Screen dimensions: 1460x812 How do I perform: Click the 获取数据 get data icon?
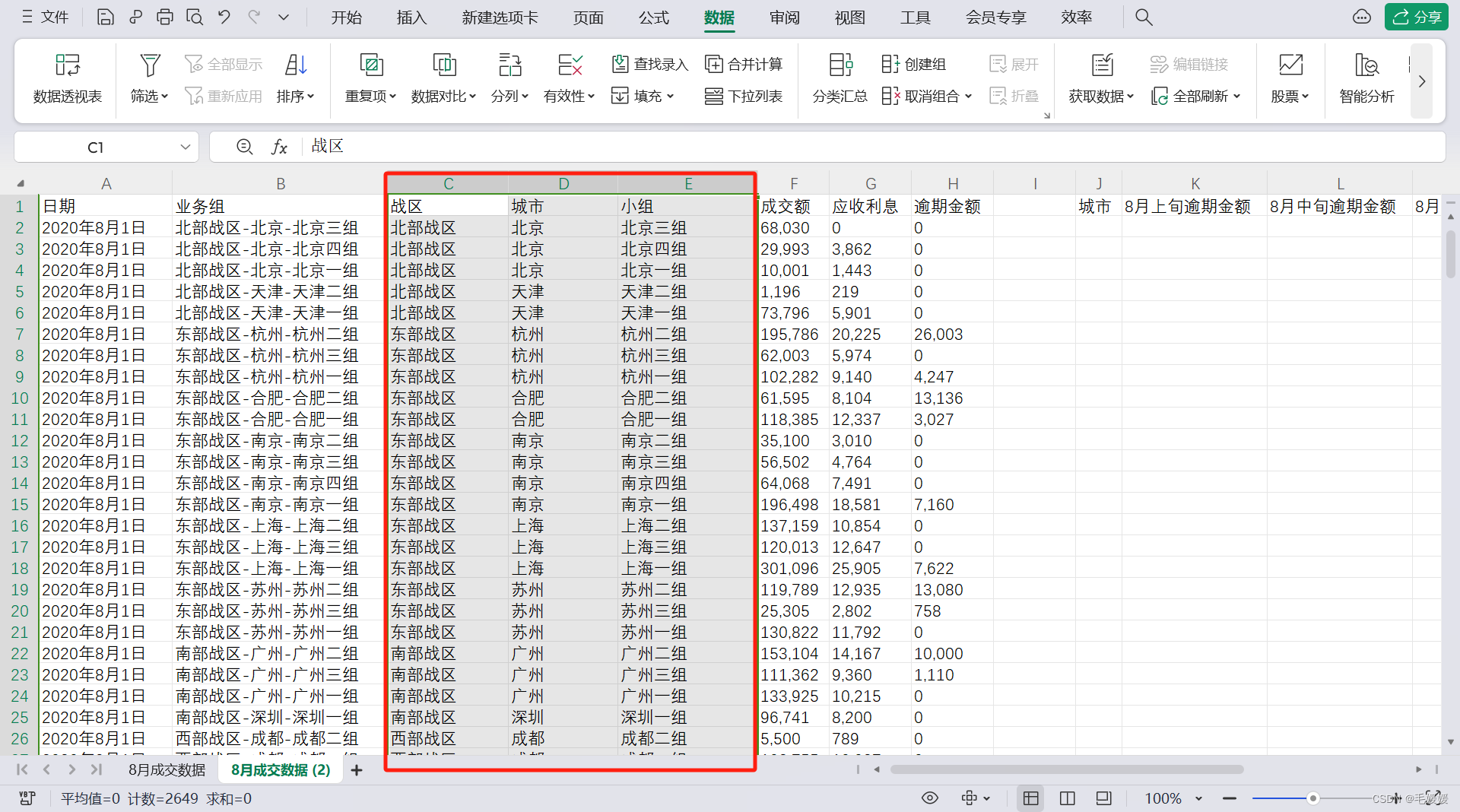click(x=1102, y=65)
